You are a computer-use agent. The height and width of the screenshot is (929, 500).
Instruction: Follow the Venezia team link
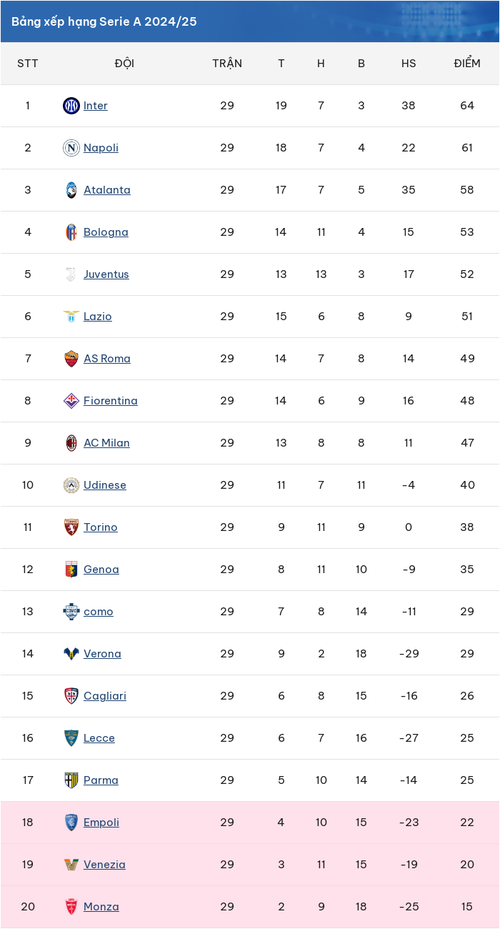[104, 864]
